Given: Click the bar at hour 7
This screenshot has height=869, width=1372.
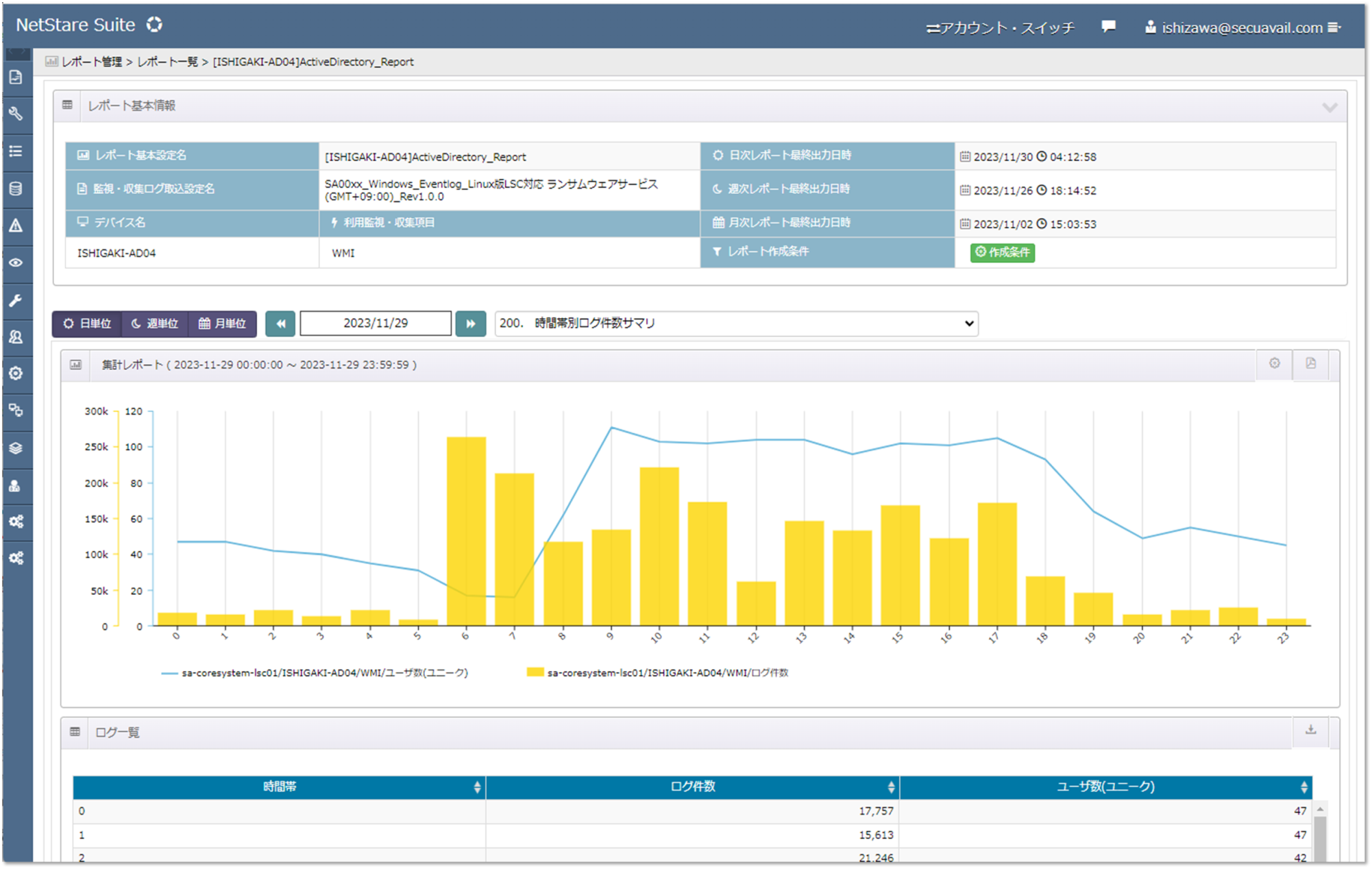Looking at the screenshot, I should [514, 550].
